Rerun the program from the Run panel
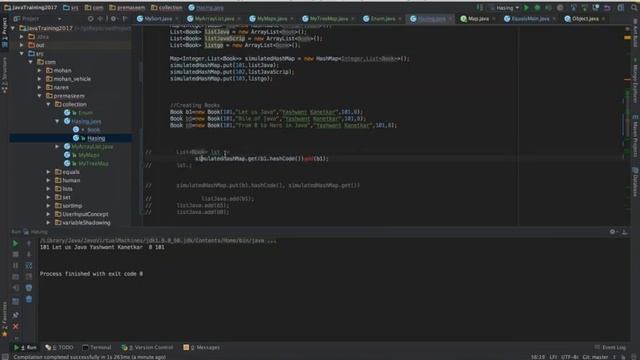 [16, 243]
